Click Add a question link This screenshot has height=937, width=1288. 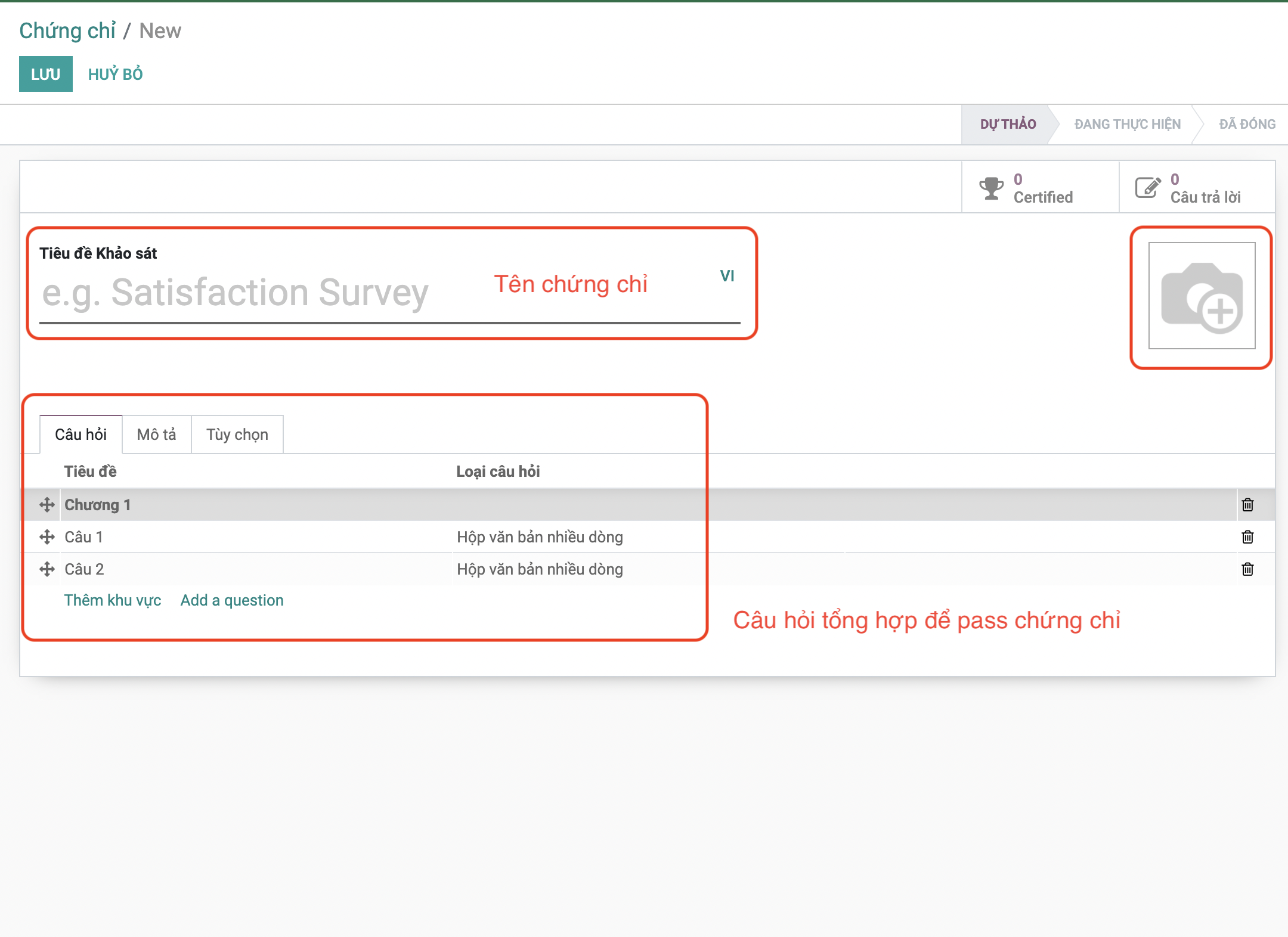click(232, 600)
